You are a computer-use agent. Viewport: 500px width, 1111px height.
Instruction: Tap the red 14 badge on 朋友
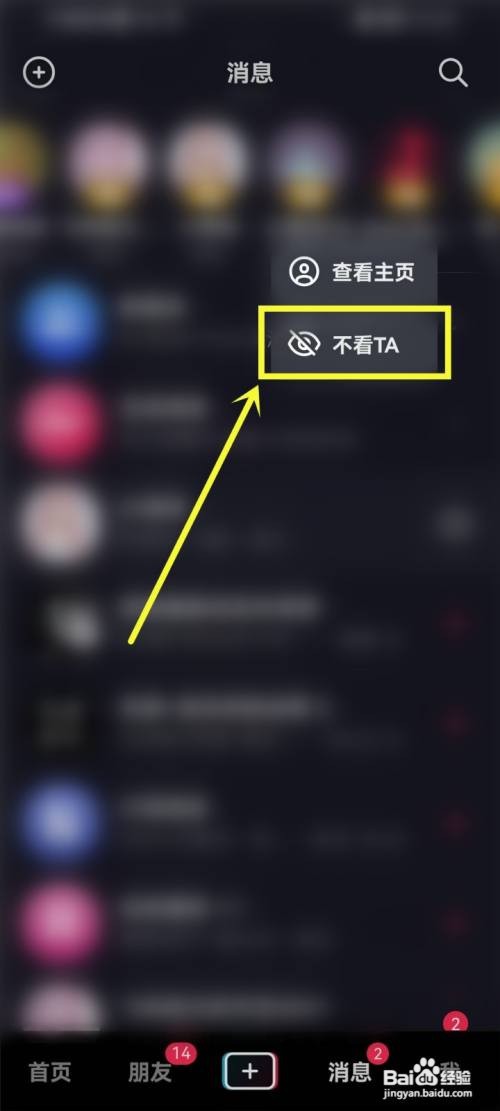(x=181, y=1054)
